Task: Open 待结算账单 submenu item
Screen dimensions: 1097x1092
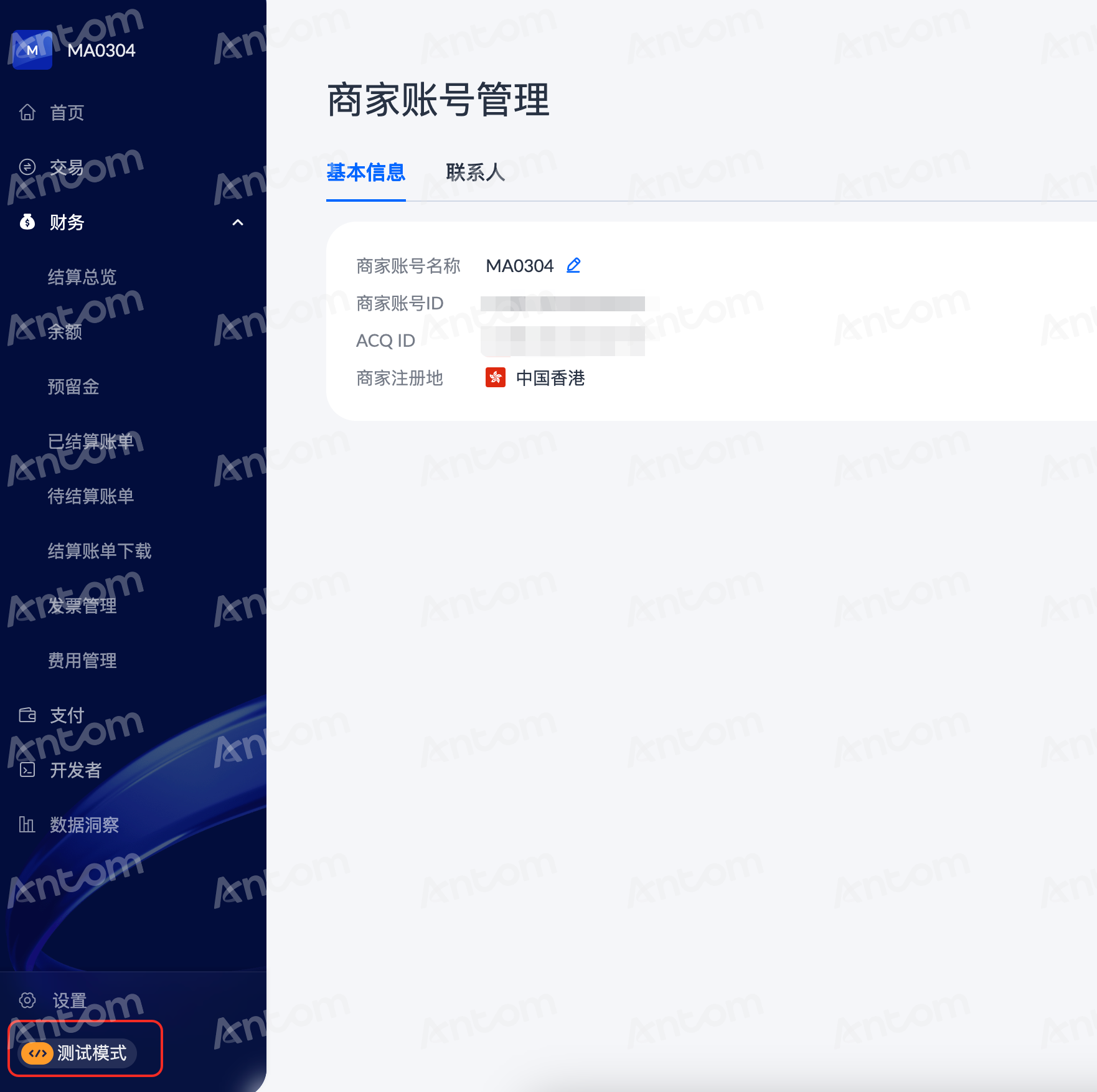Action: coord(91,496)
